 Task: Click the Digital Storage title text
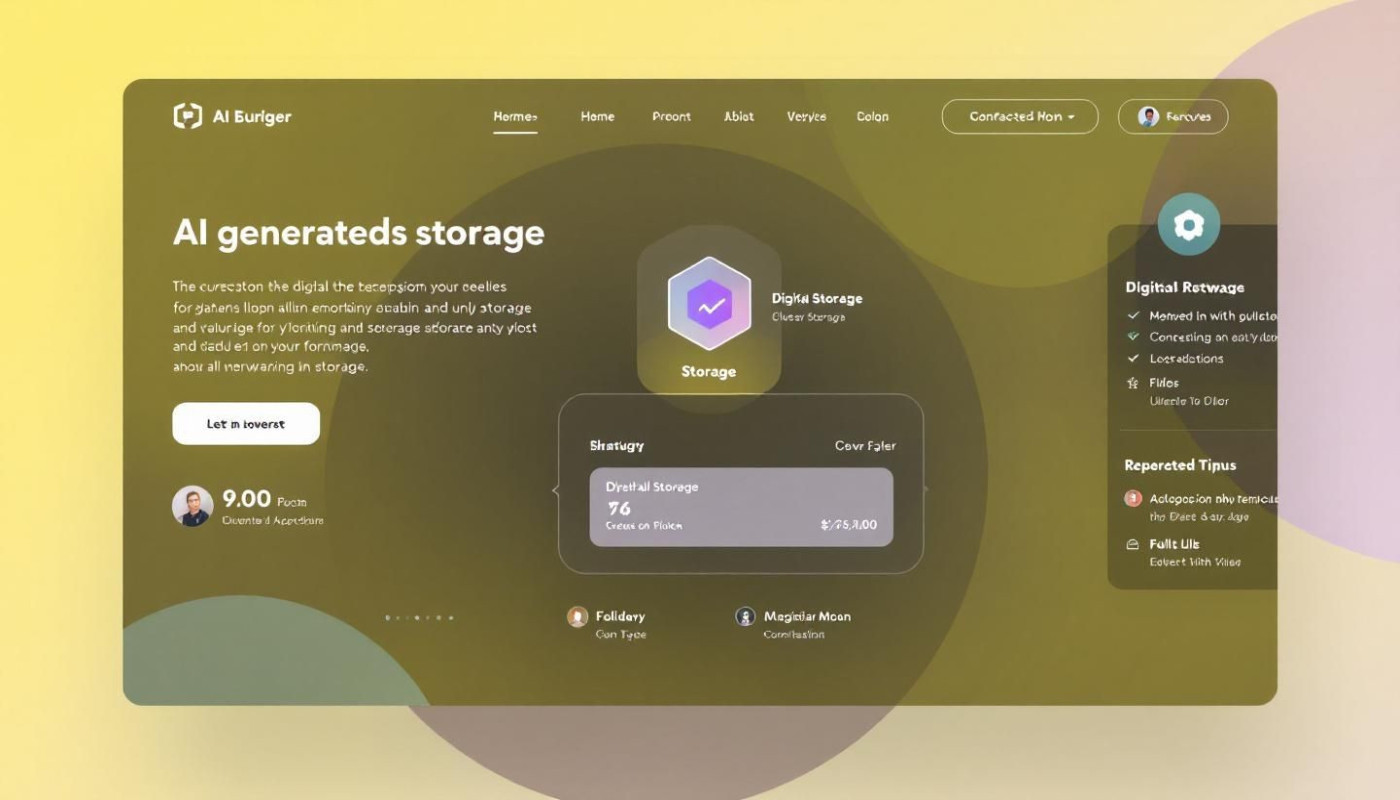(x=817, y=298)
